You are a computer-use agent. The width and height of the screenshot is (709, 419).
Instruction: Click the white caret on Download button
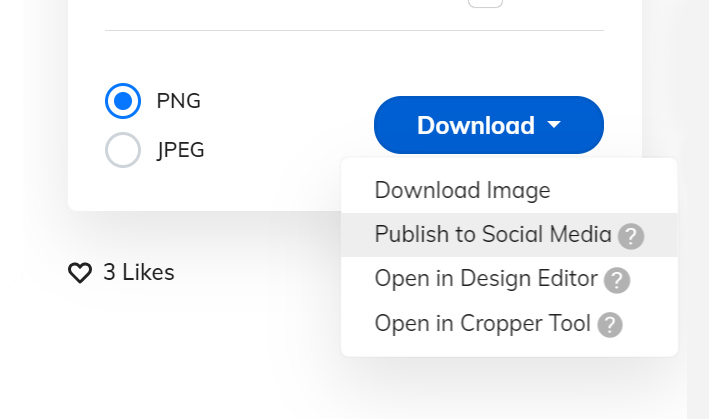coord(554,124)
